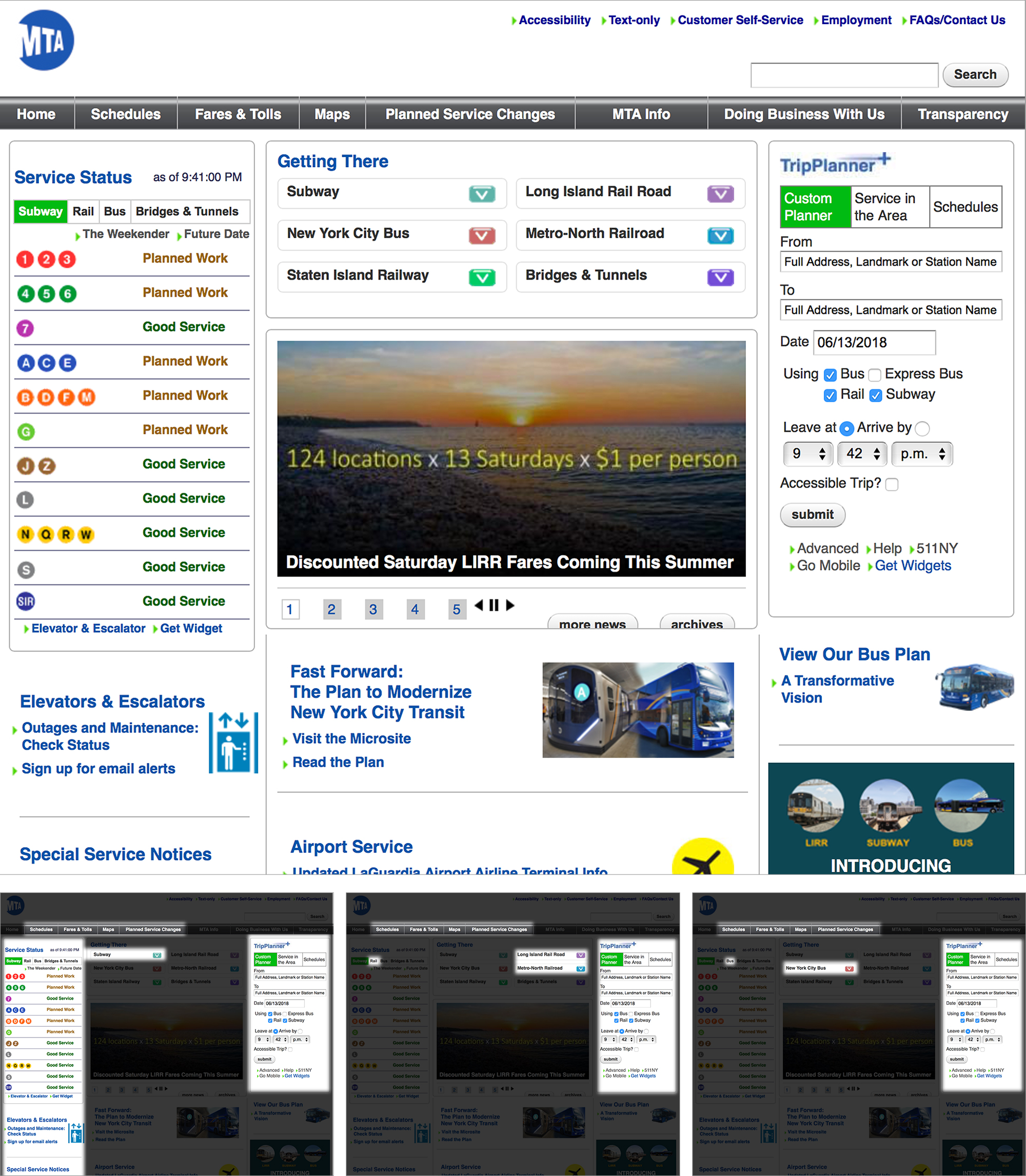This screenshot has height=1176, width=1026.
Task: Open the Planned Service Changes menu
Action: 470,114
